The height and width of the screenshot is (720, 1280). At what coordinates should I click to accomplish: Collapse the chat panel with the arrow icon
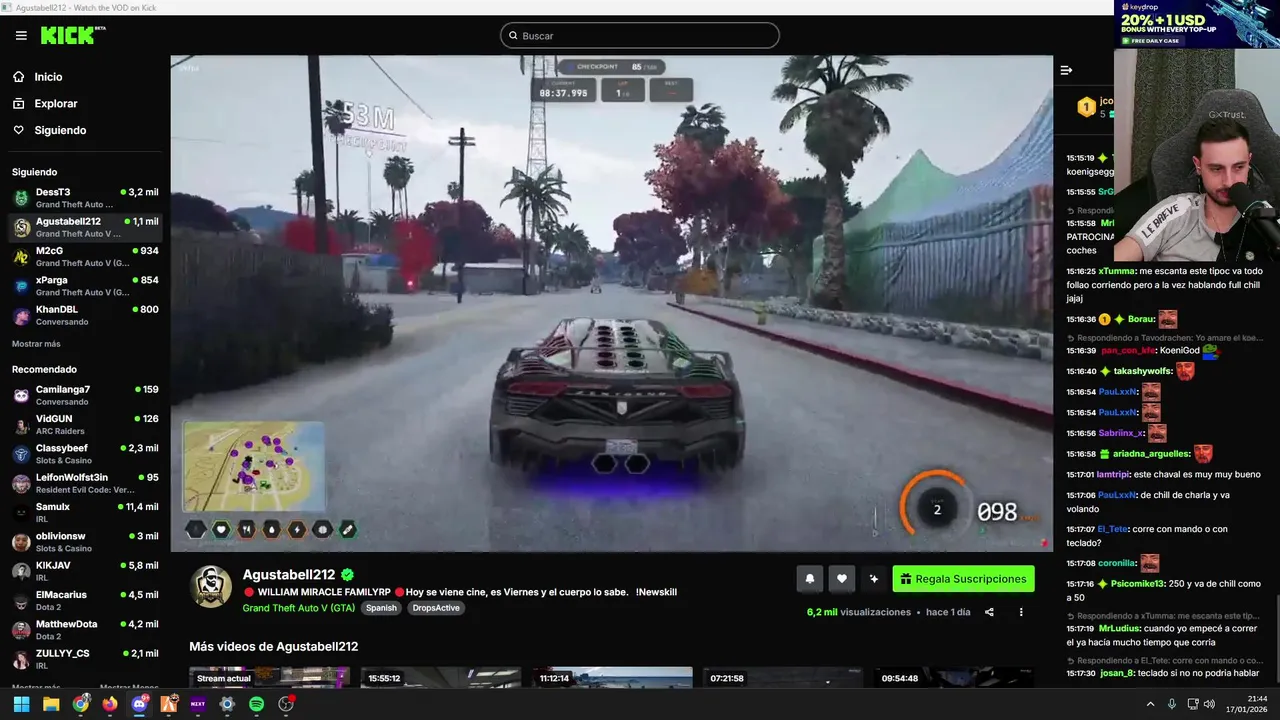[1066, 70]
